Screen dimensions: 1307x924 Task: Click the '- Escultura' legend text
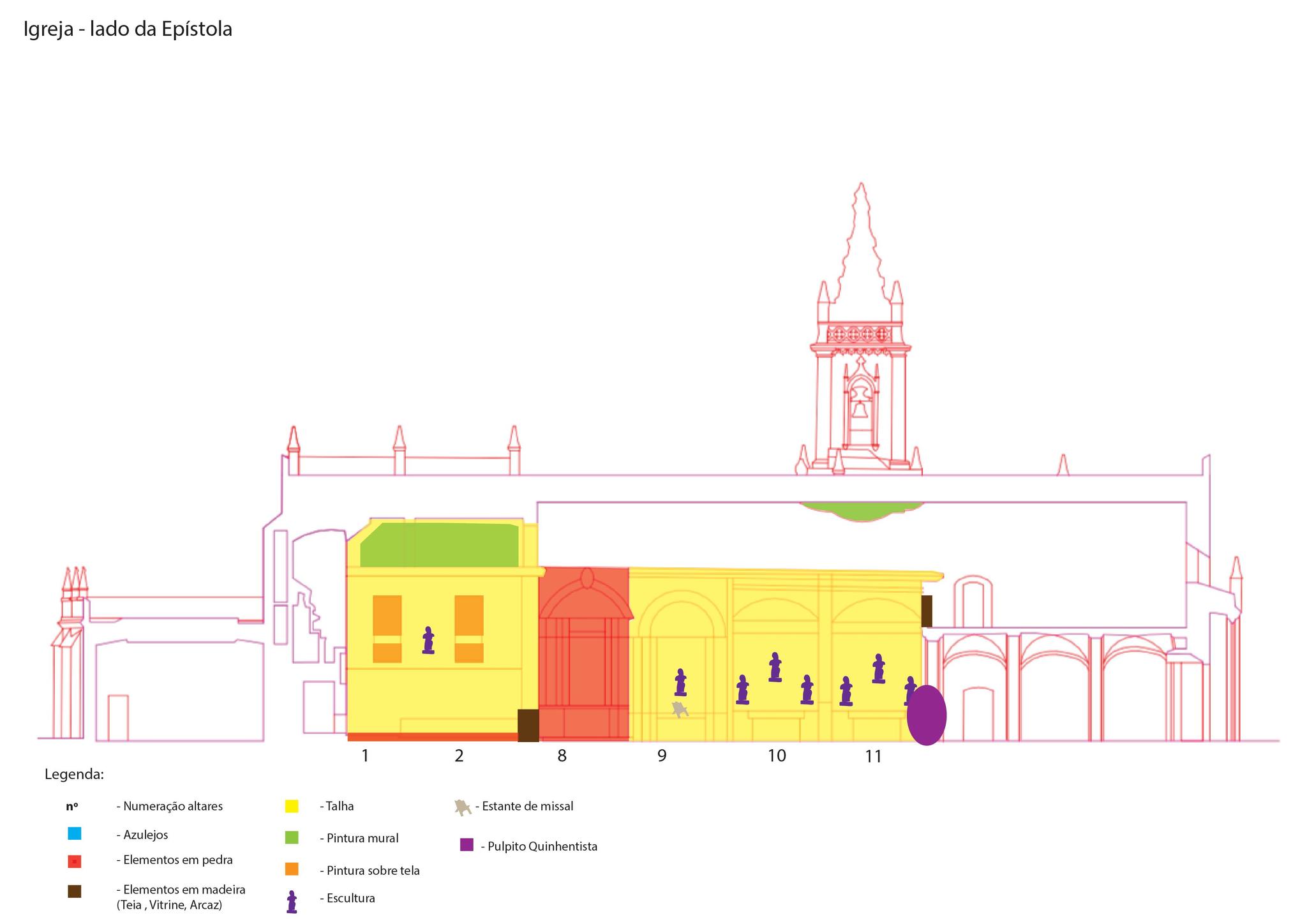347,898
